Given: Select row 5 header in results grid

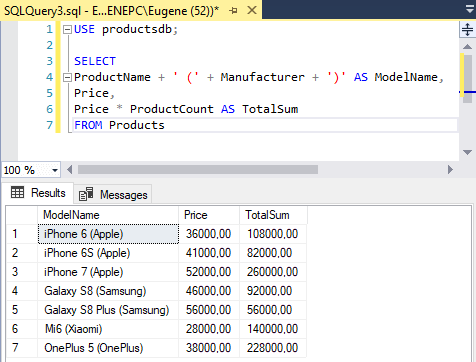Looking at the screenshot, I should [x=22, y=310].
